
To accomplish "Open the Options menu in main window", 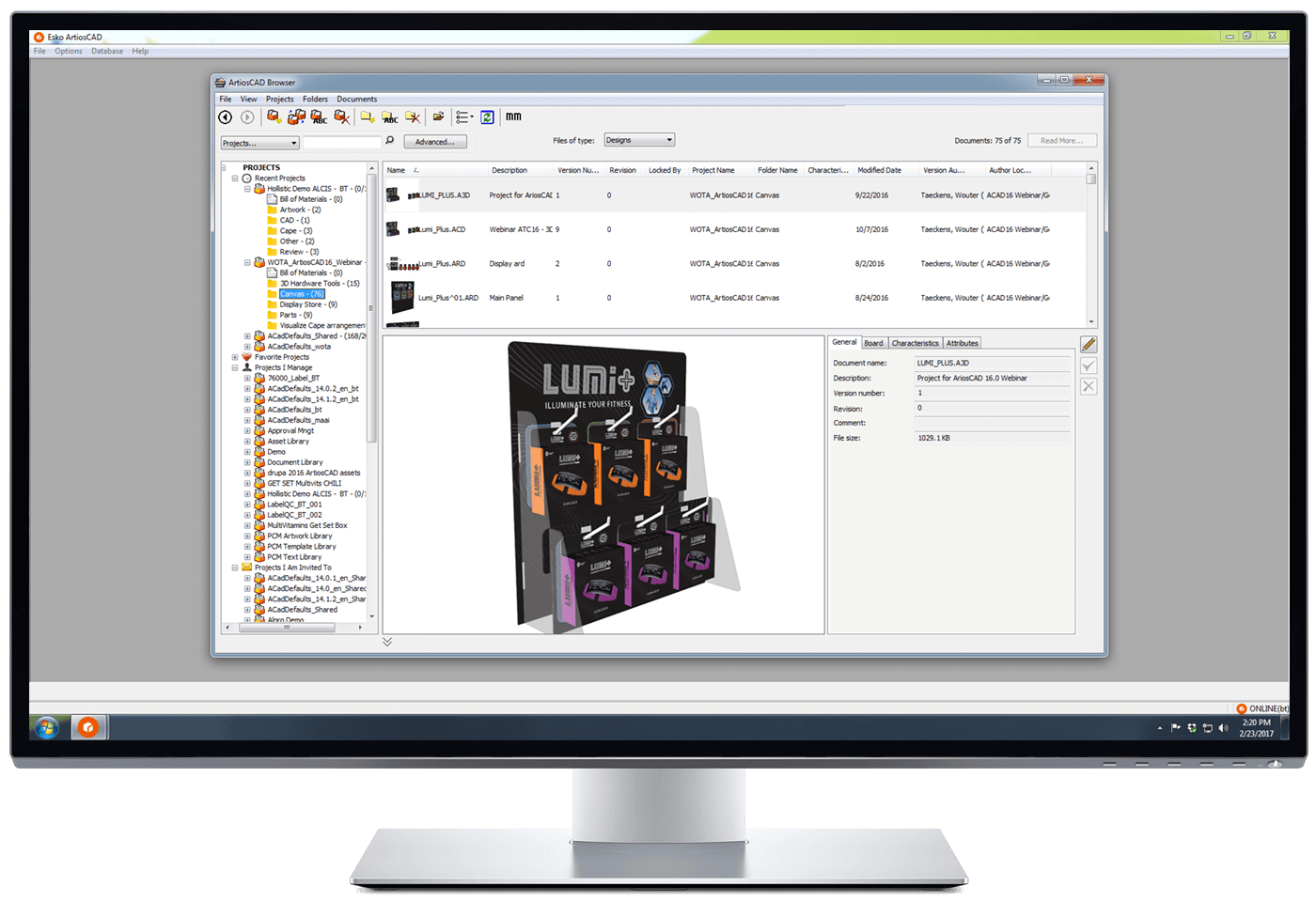I will pyautogui.click(x=68, y=52).
